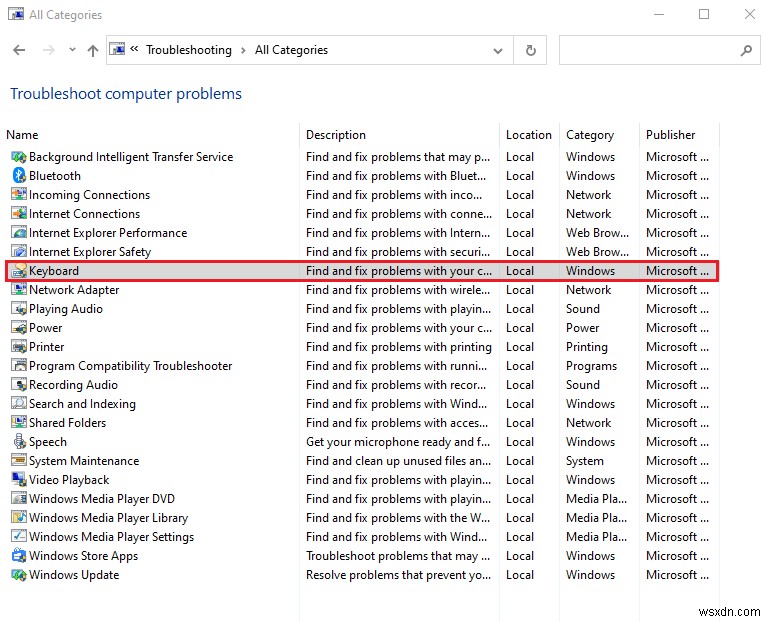Click the 'Programs' category cell

591,366
